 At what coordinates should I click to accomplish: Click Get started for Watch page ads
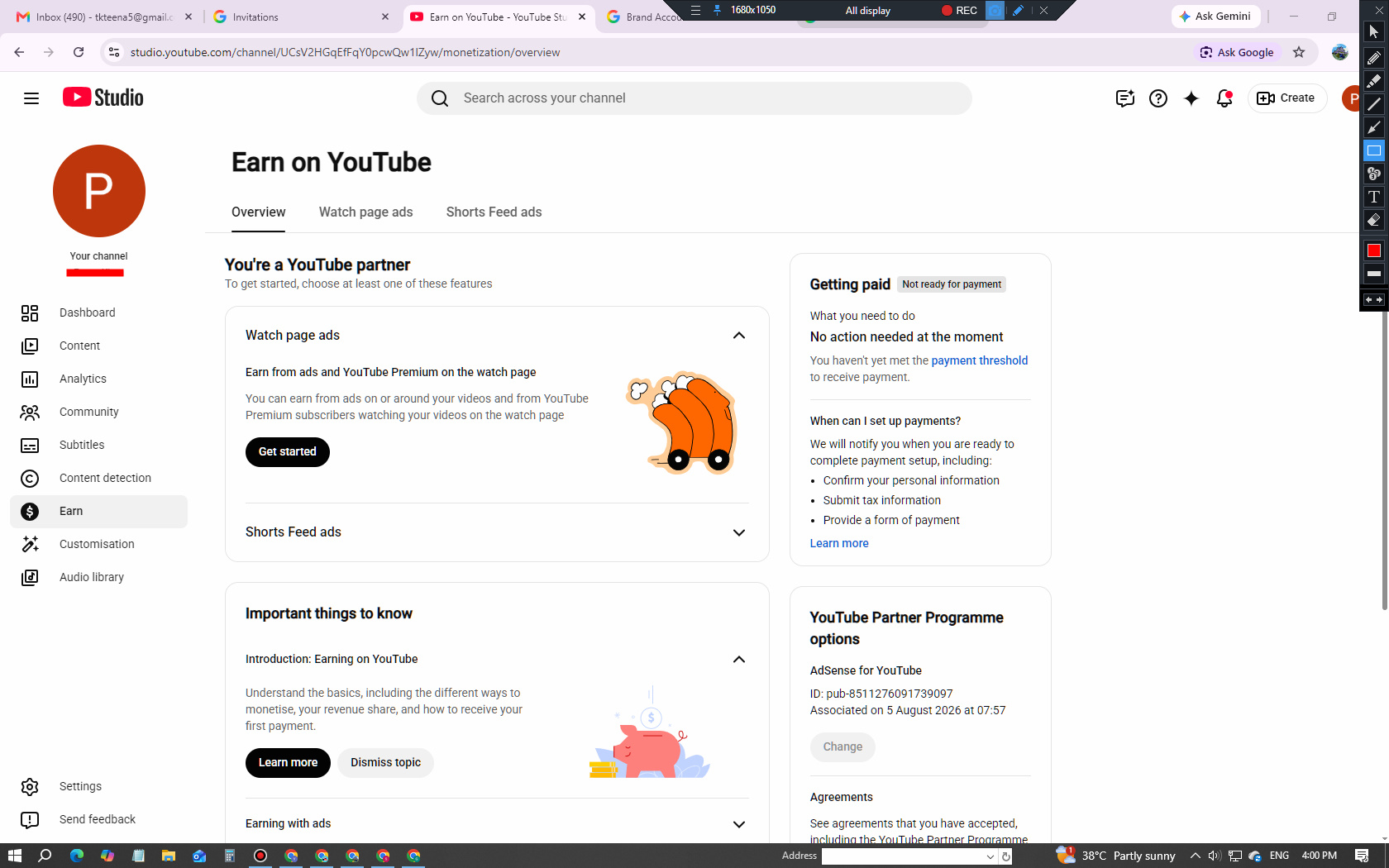[288, 452]
